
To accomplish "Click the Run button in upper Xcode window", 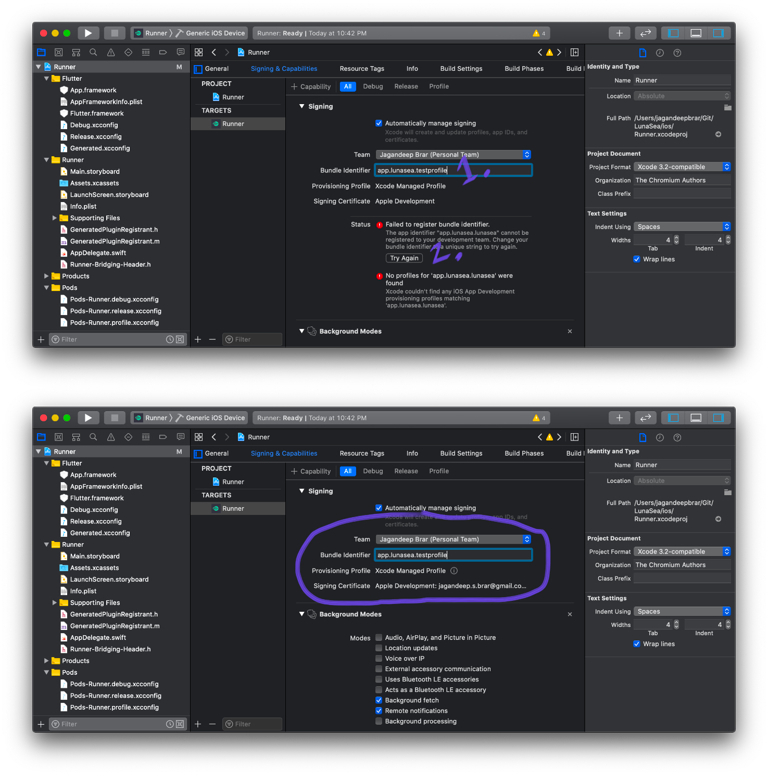I will tap(88, 33).
